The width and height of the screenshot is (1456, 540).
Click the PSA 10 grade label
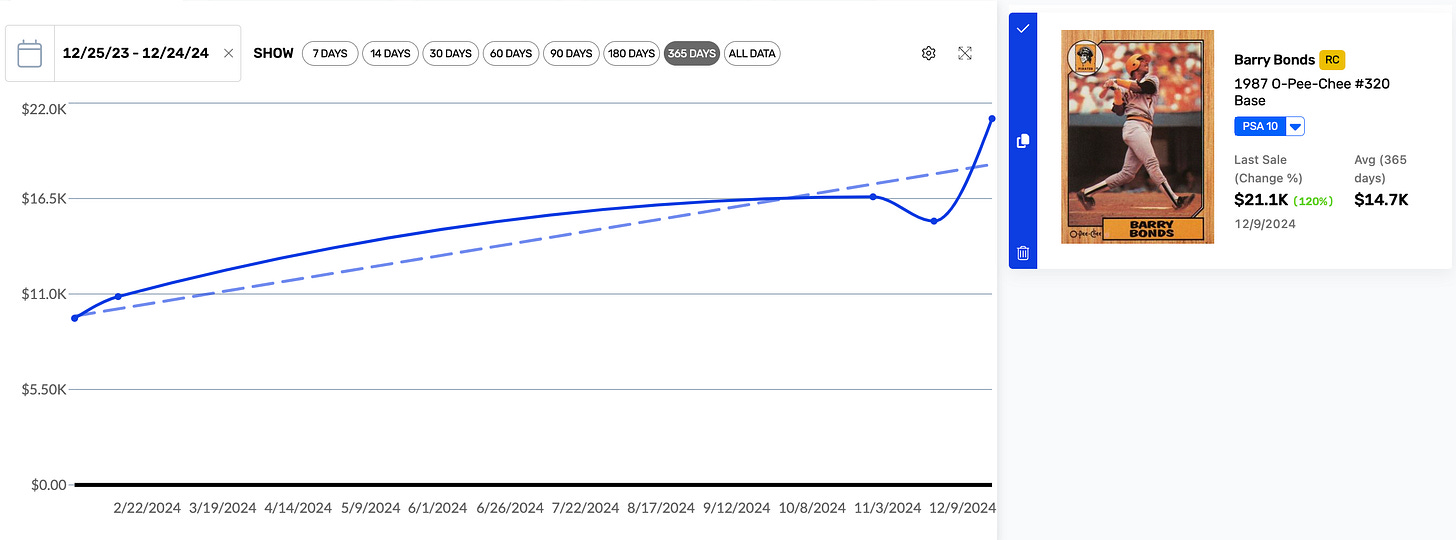[1259, 126]
